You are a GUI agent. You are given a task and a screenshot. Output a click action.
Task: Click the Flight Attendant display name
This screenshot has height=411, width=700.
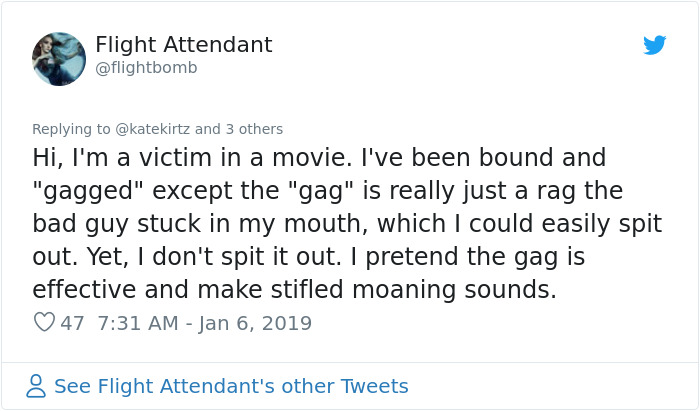(183, 45)
